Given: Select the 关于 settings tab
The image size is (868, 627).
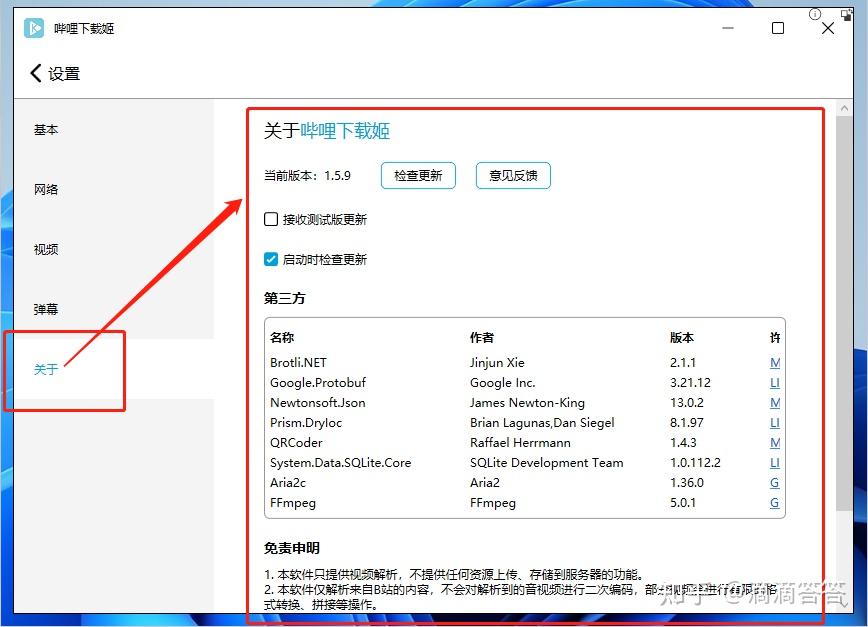Looking at the screenshot, I should point(46,369).
